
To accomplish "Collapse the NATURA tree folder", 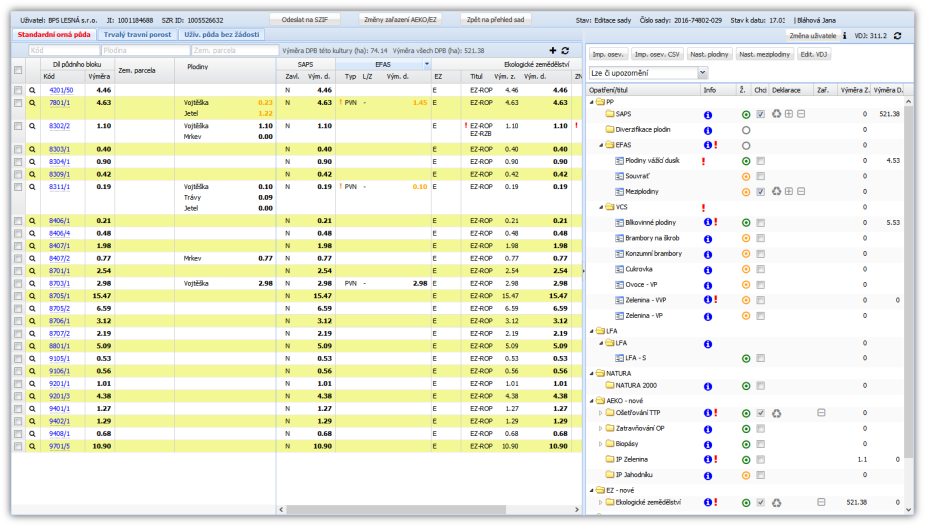I will point(592,373).
